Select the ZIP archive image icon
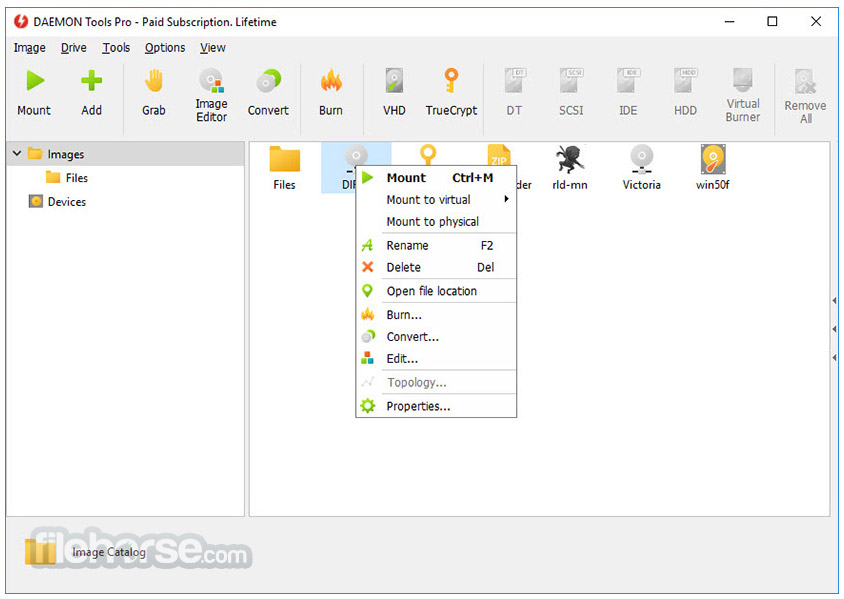Viewport: 844px width, 599px height. (x=499, y=155)
